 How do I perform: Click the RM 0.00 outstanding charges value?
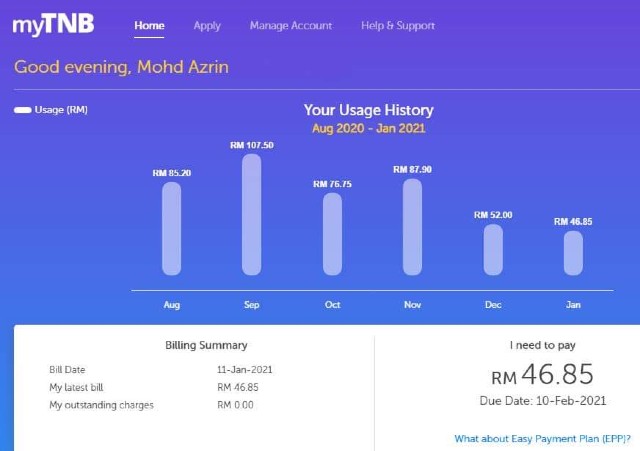tap(235, 405)
